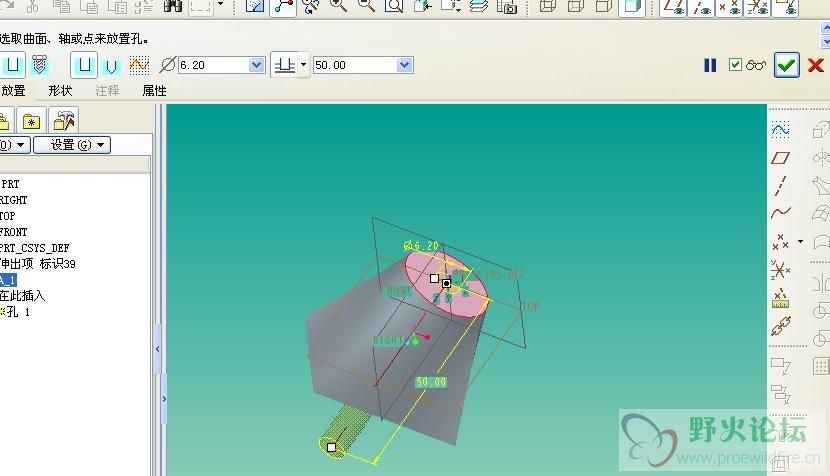Image resolution: width=830 pixels, height=476 pixels.
Task: Click the datum plane tool icon
Action: pyautogui.click(x=780, y=158)
